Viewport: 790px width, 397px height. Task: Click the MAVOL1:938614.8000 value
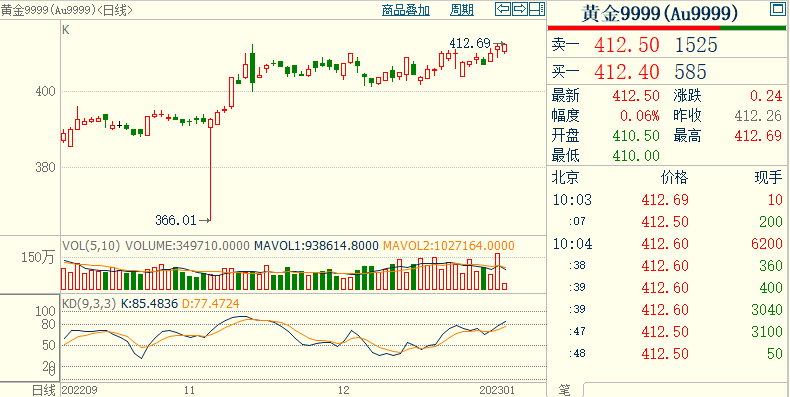pyautogui.click(x=316, y=246)
